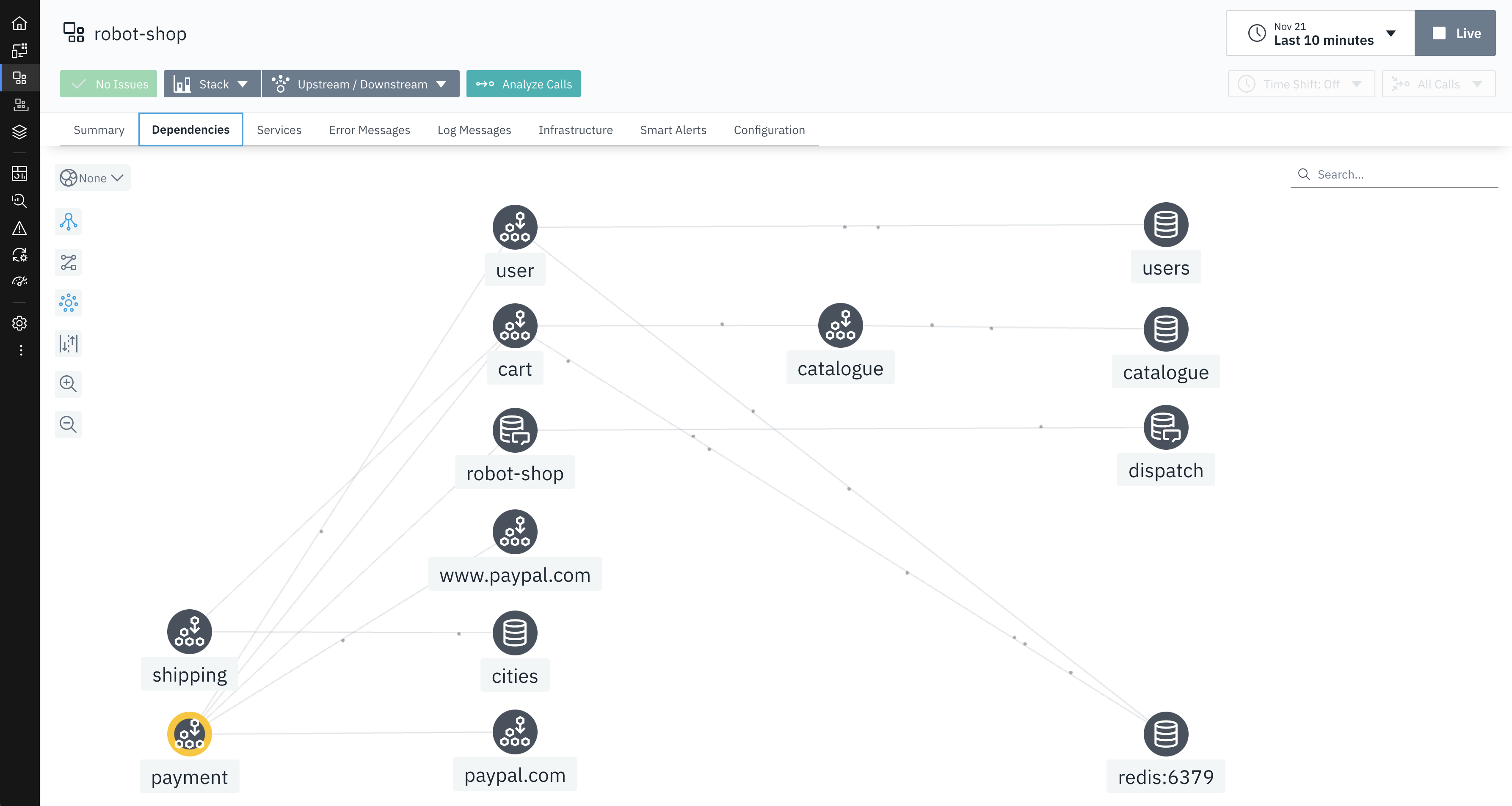Switch to the Error Messages tab

click(x=369, y=129)
